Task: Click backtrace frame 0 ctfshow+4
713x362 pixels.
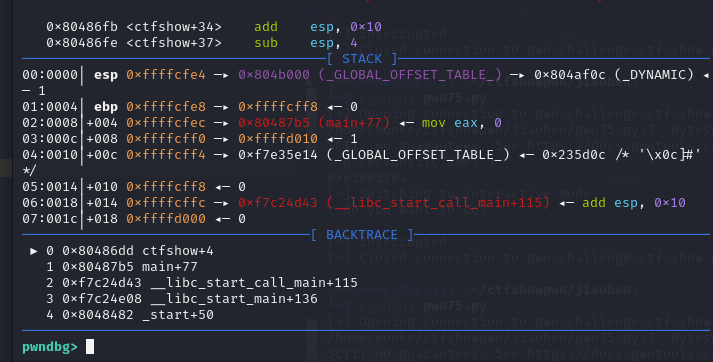Action: click(x=130, y=251)
